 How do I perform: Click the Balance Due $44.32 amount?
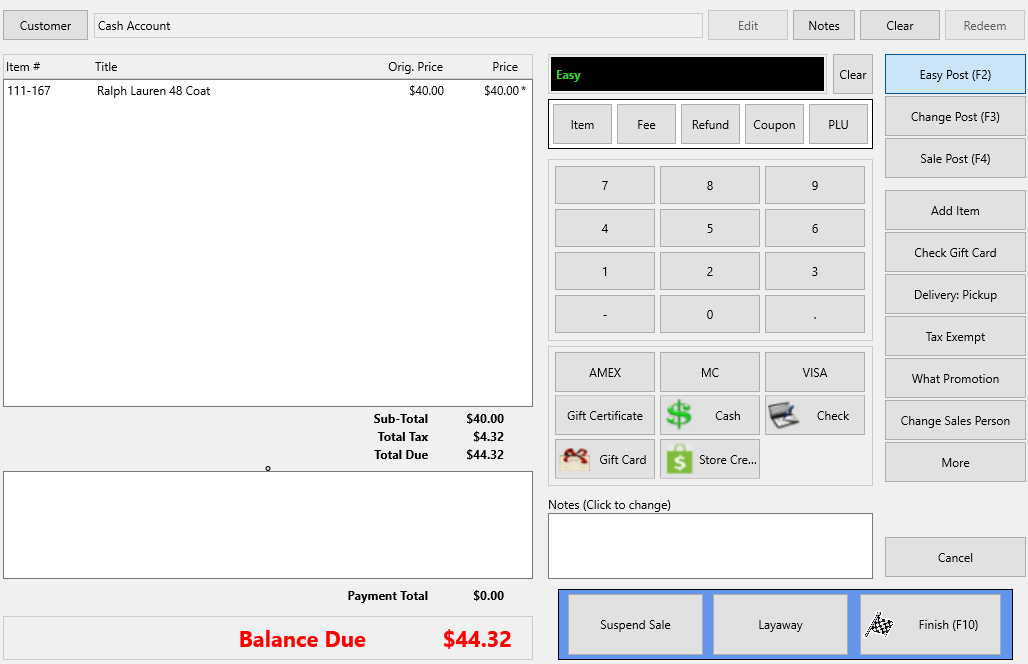[x=477, y=638]
